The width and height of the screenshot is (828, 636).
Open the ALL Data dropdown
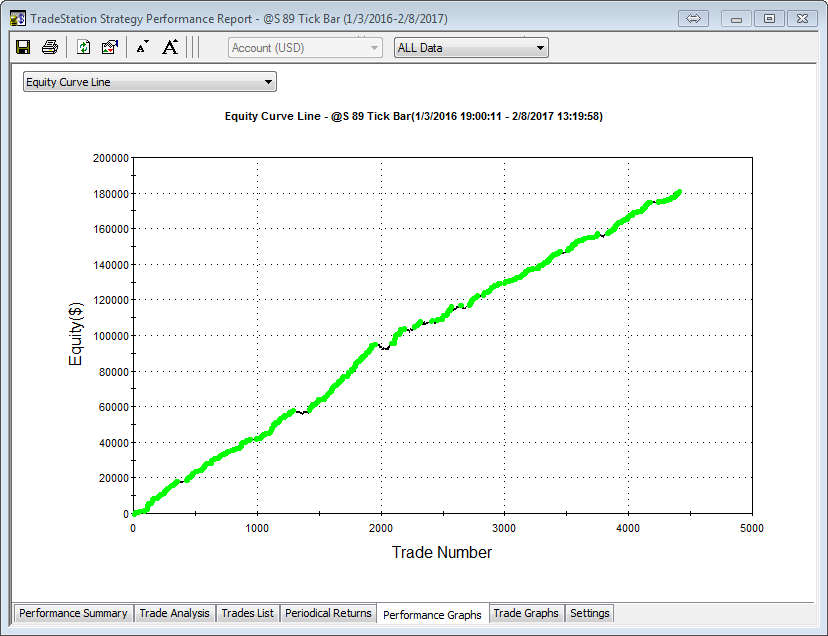coord(471,48)
